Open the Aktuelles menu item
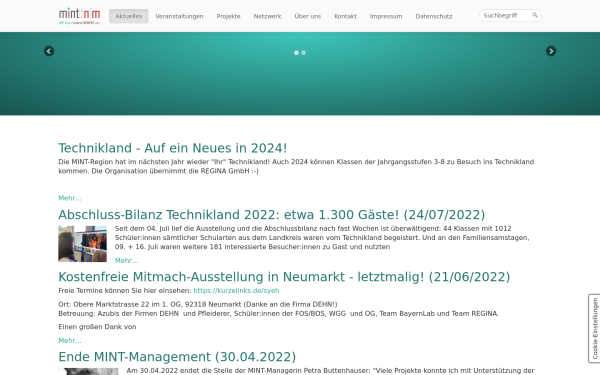The height and width of the screenshot is (375, 600). (x=129, y=16)
